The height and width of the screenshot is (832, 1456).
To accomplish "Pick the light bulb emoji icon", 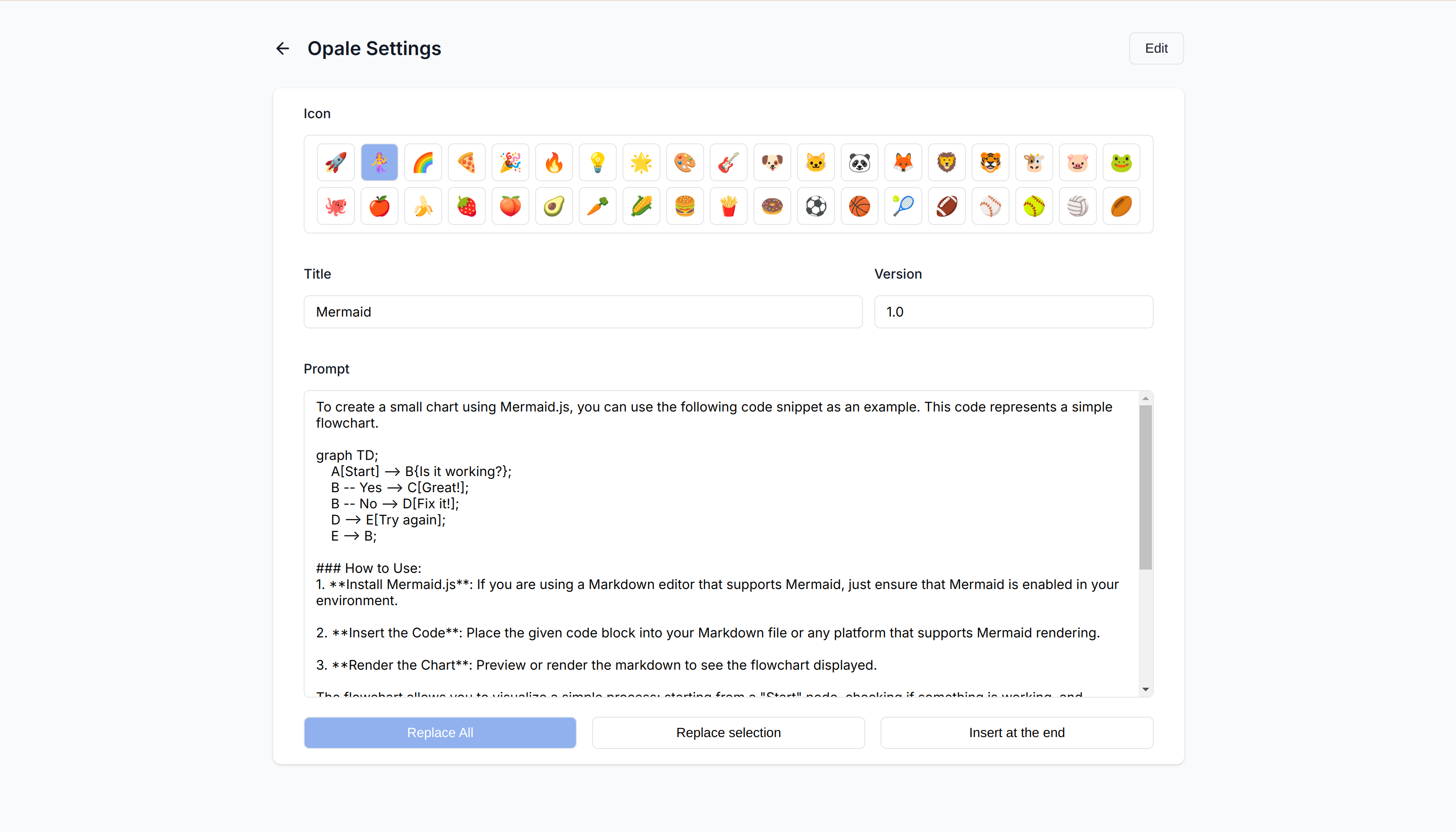I will [x=597, y=162].
